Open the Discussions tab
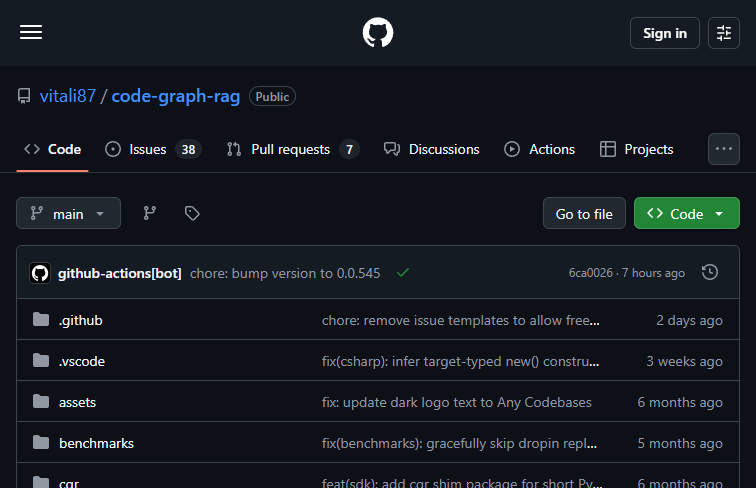756x488 pixels. pyautogui.click(x=432, y=149)
